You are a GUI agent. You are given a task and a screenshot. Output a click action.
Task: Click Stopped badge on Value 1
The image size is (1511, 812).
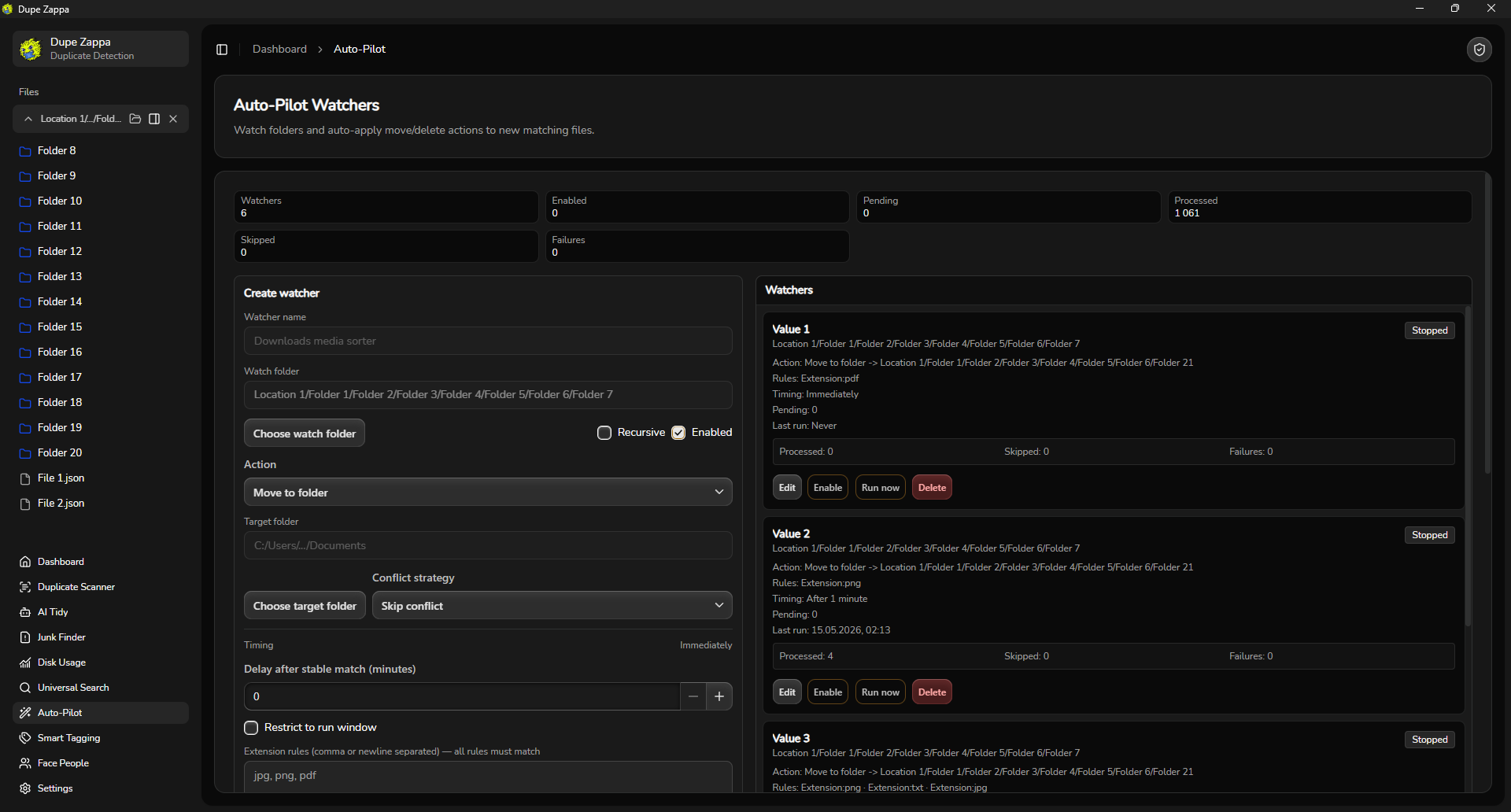click(x=1430, y=330)
